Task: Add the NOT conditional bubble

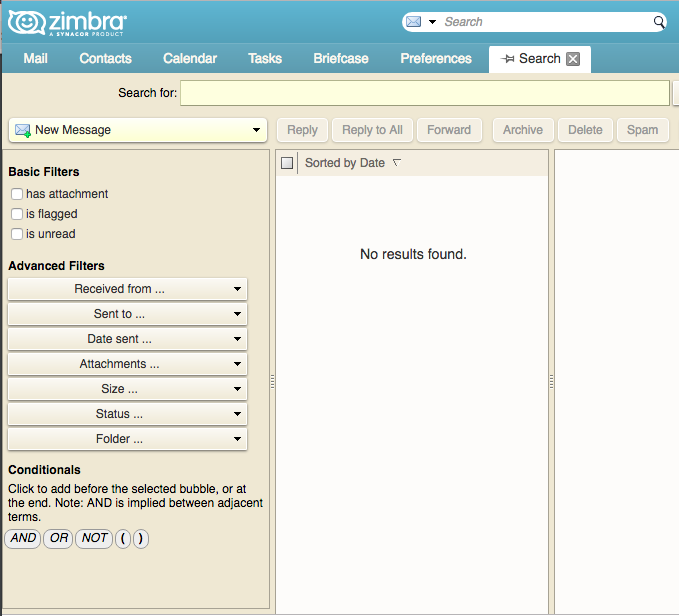Action: (x=94, y=539)
